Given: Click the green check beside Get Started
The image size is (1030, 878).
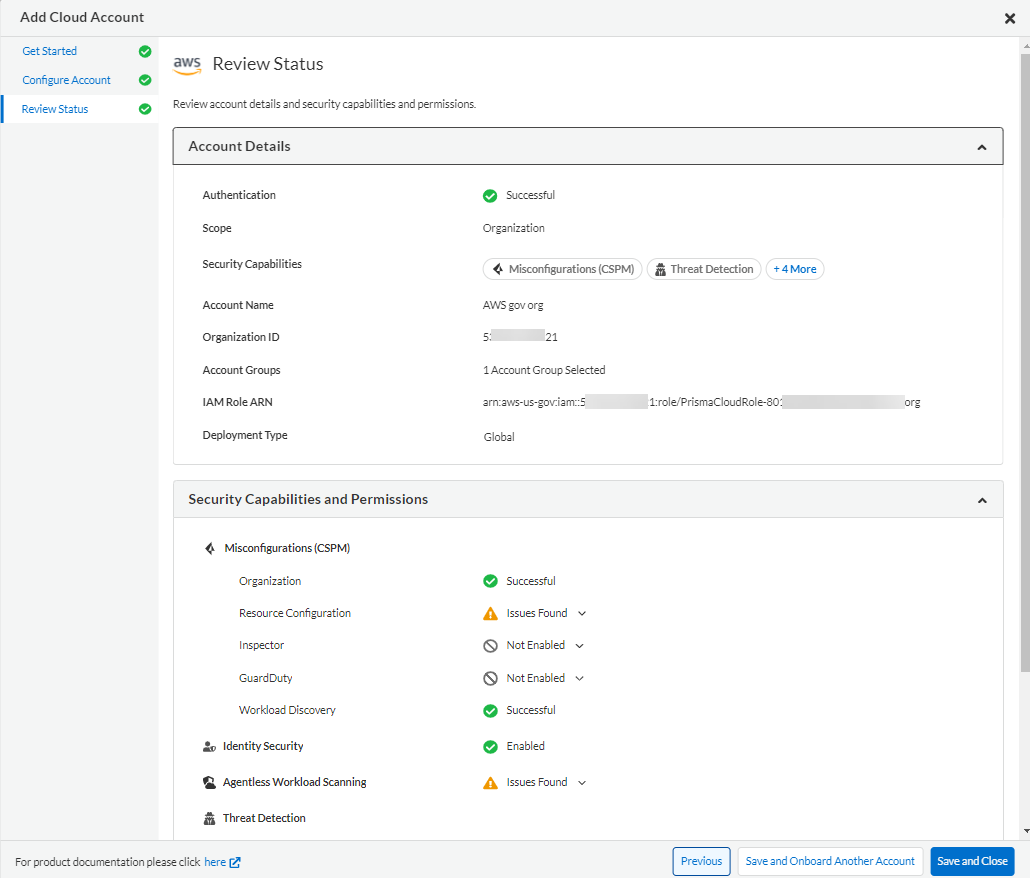Looking at the screenshot, I should 145,51.
